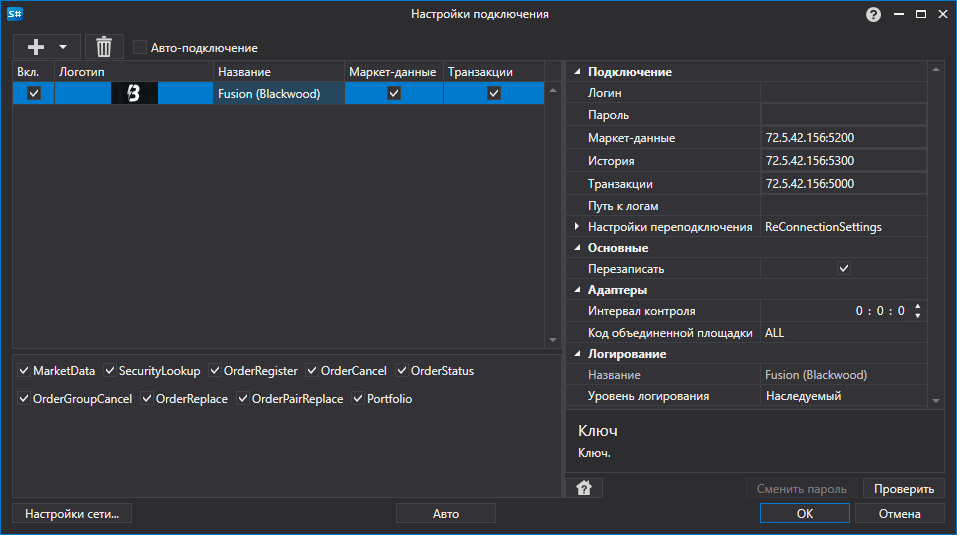957x535 pixels.
Task: Collapse the Основные section
Action: [x=577, y=248]
